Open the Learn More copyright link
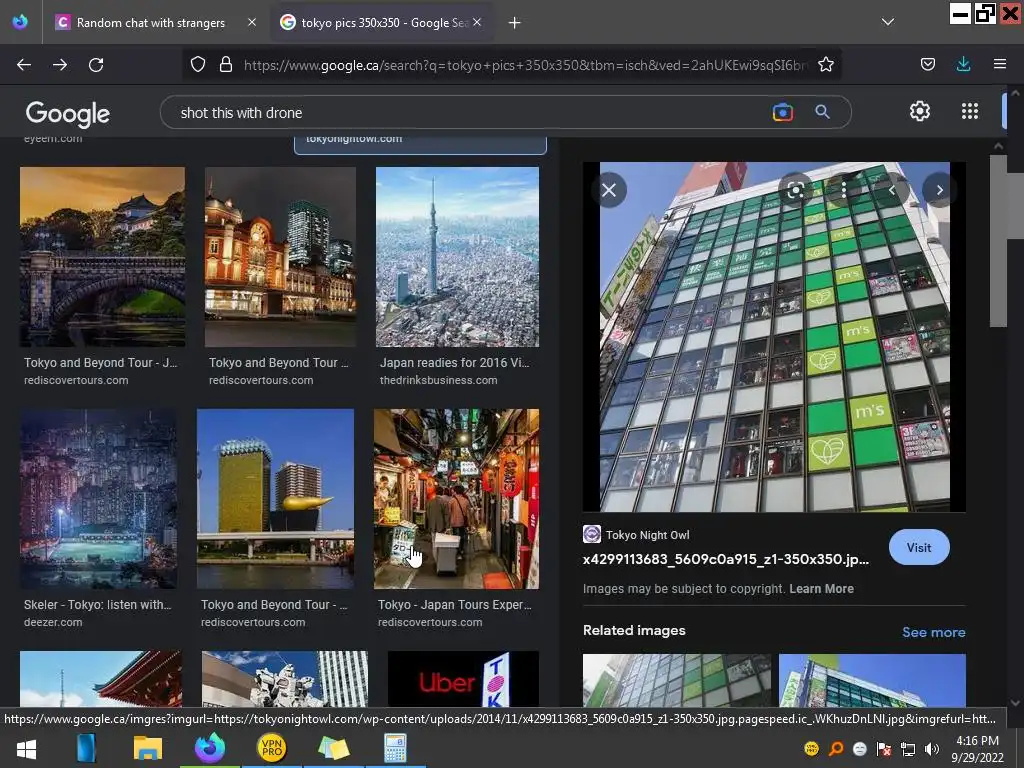 [821, 588]
